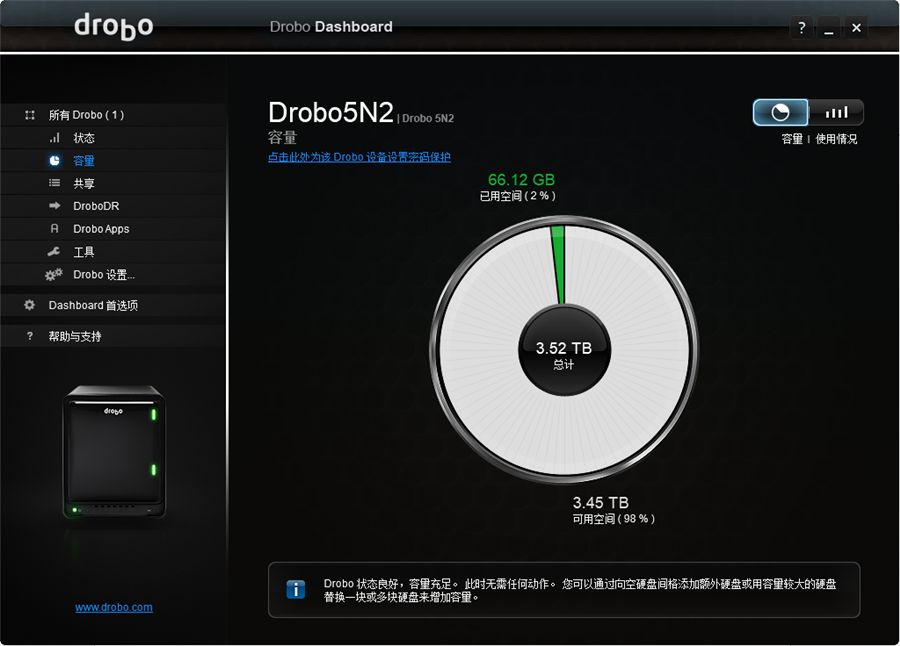Click the Drobo device thumbnail image
Image resolution: width=900 pixels, height=646 pixels.
[x=114, y=452]
